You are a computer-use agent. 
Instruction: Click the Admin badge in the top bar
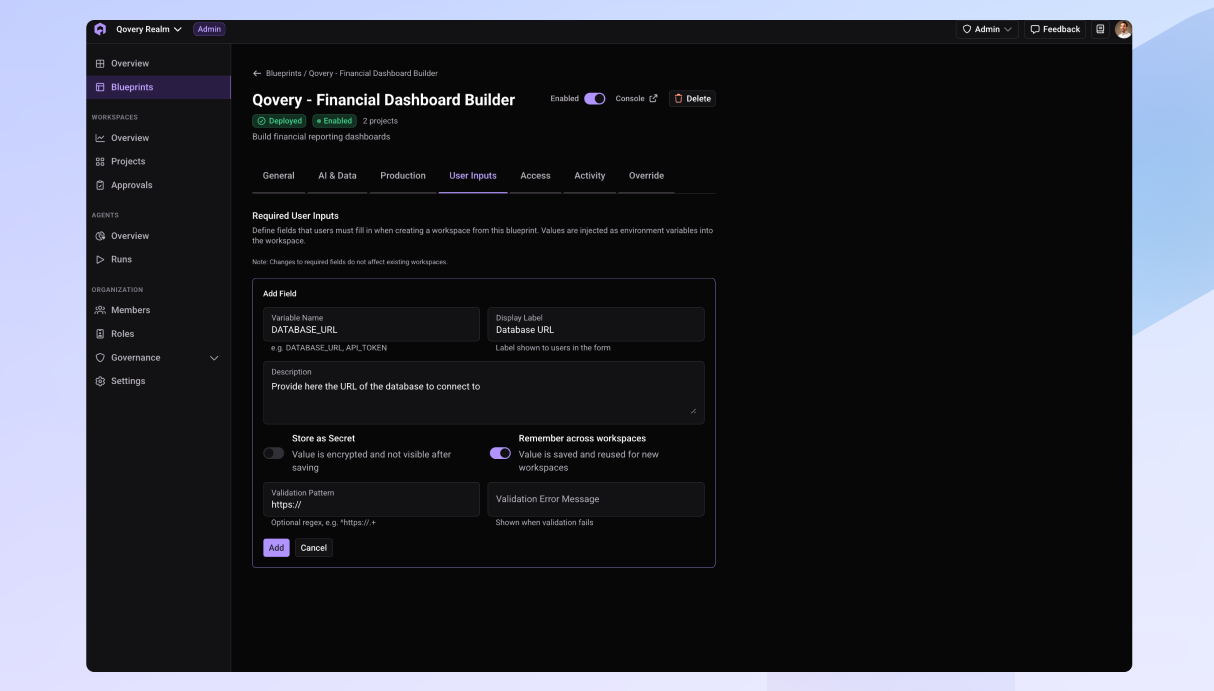pos(209,29)
